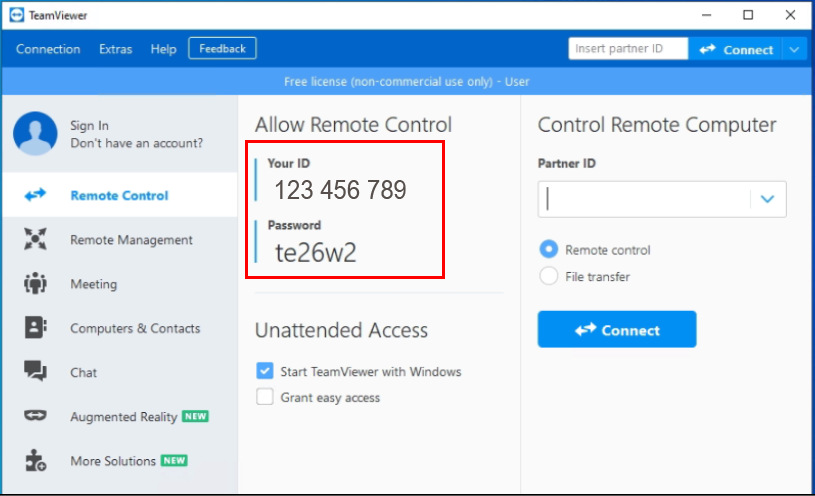
Task: Click the Control Remote Computer heading
Action: pyautogui.click(x=657, y=125)
